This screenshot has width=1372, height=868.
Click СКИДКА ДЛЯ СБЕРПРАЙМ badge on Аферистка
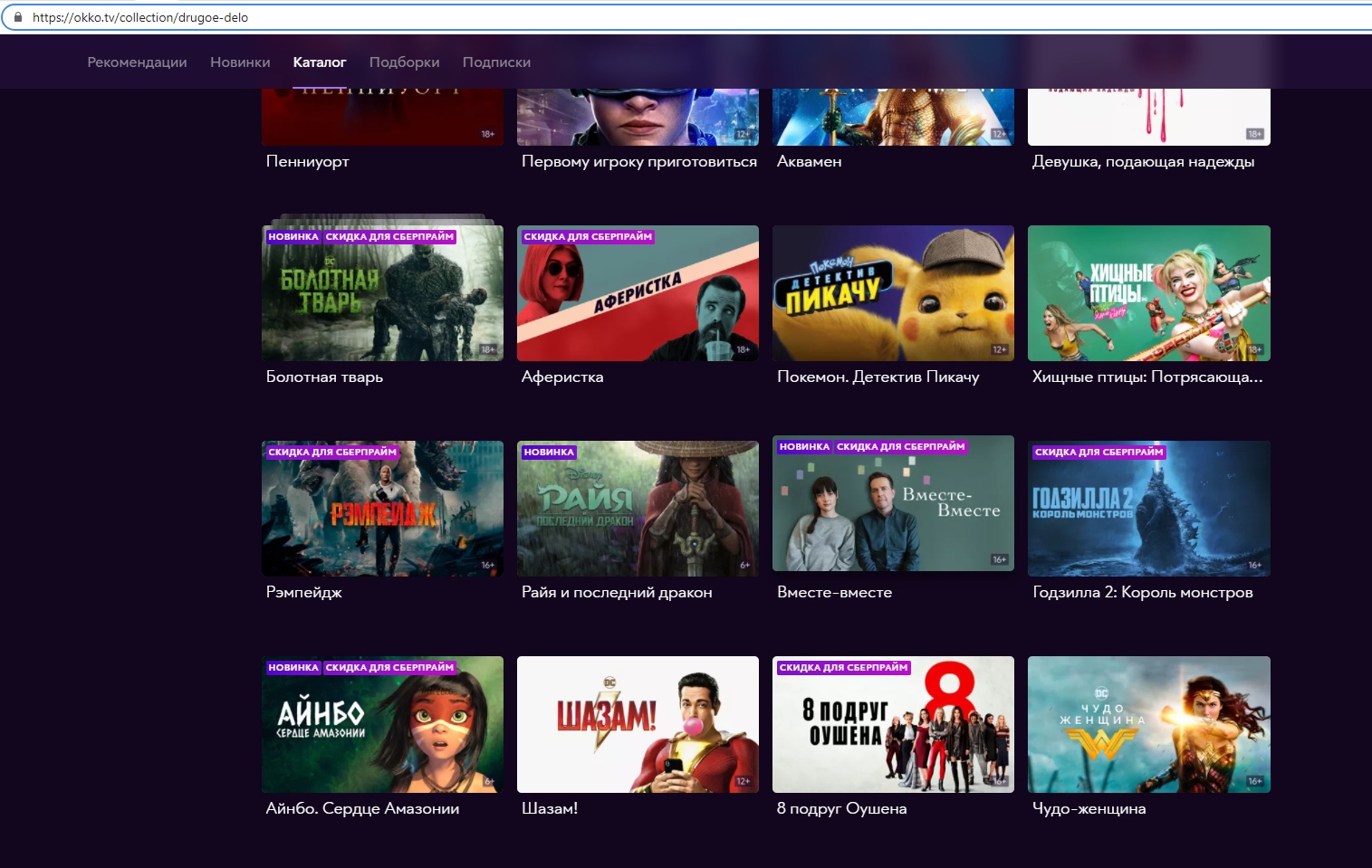pos(588,236)
